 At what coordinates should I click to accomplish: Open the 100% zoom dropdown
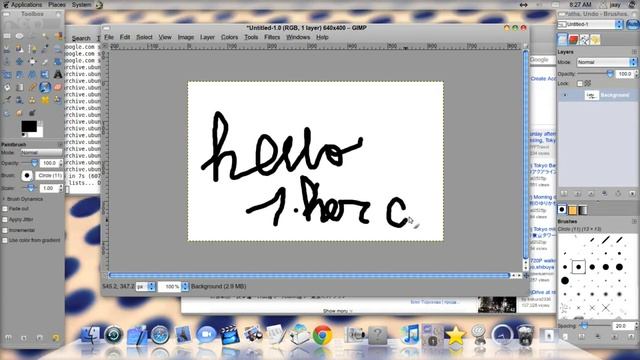click(173, 287)
